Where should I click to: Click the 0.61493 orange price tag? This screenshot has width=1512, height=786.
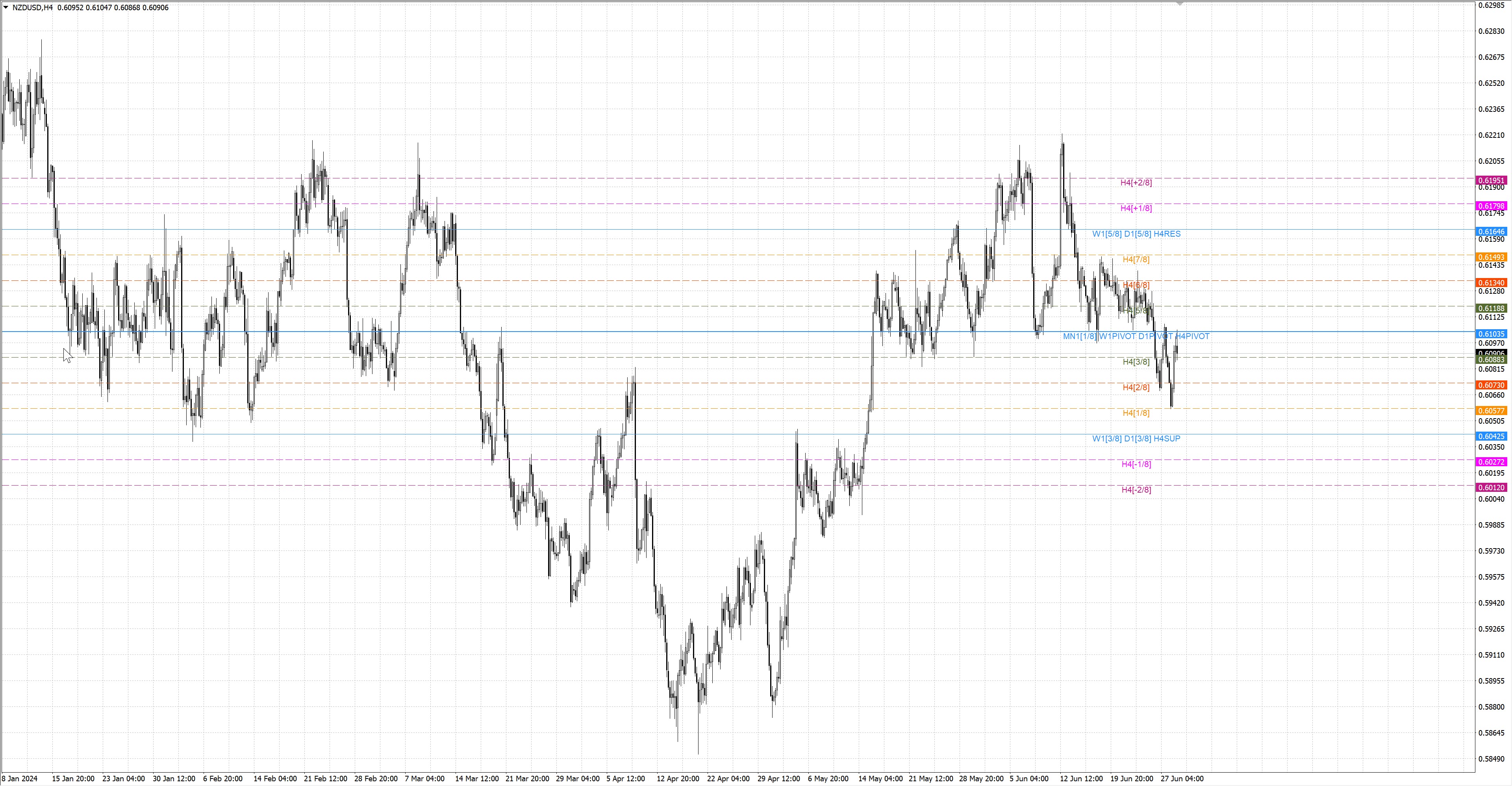pyautogui.click(x=1491, y=257)
